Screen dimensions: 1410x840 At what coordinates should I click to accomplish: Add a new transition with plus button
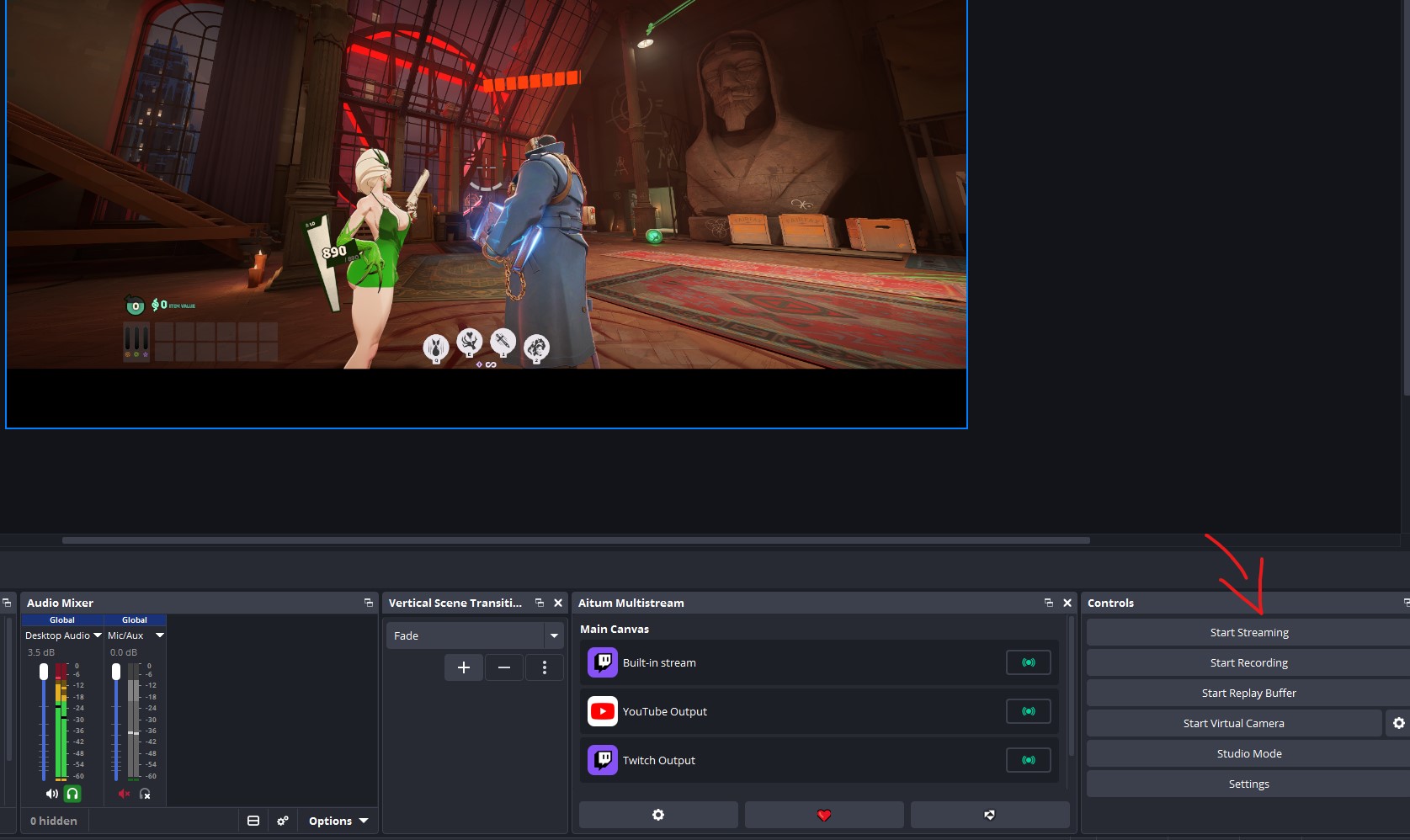click(464, 667)
